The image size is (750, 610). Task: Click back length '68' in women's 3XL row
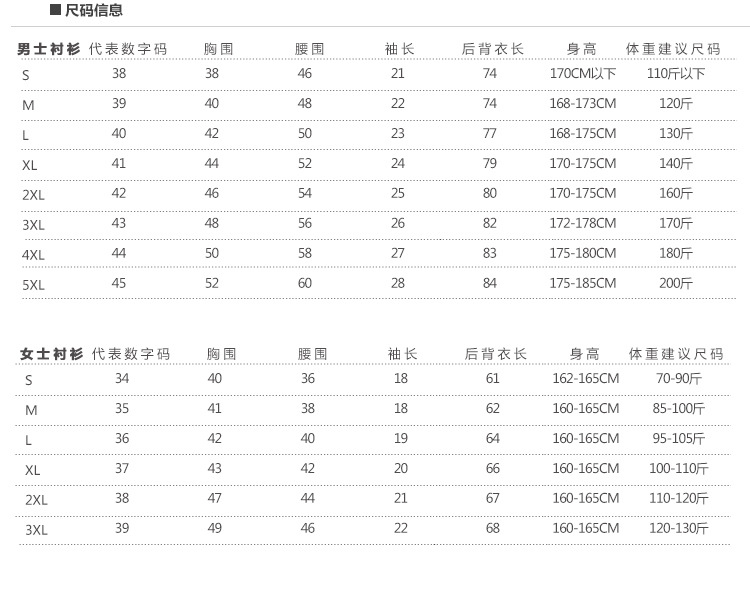493,528
